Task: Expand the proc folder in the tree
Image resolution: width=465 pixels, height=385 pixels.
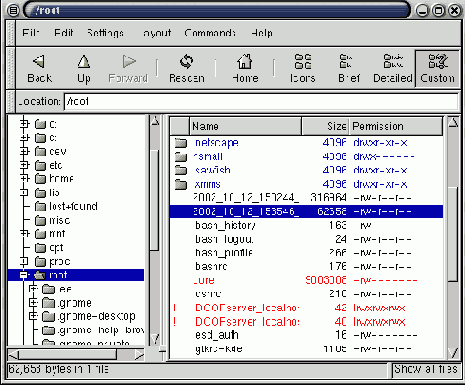Action: coord(24,261)
